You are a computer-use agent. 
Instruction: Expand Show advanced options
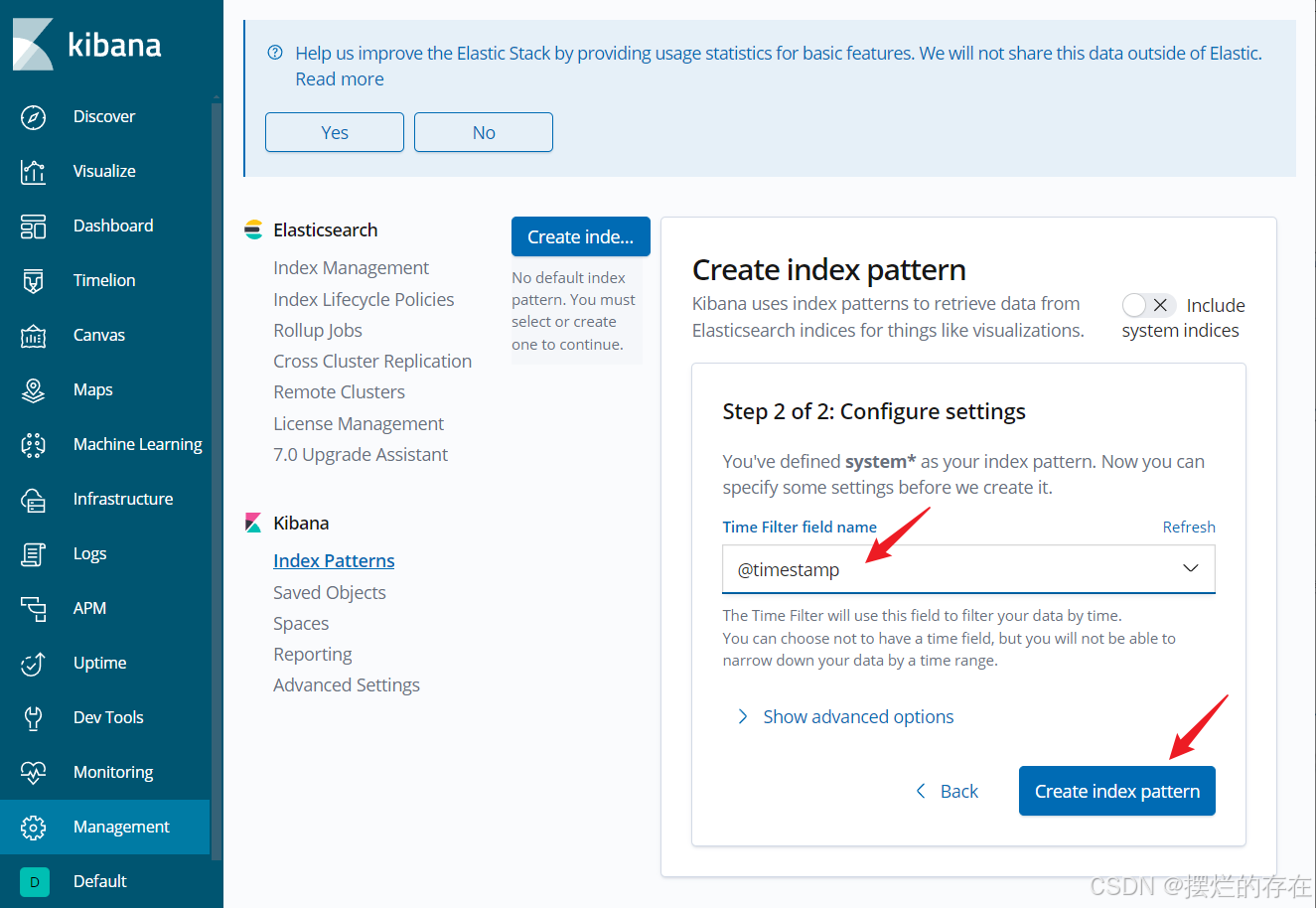pos(845,716)
